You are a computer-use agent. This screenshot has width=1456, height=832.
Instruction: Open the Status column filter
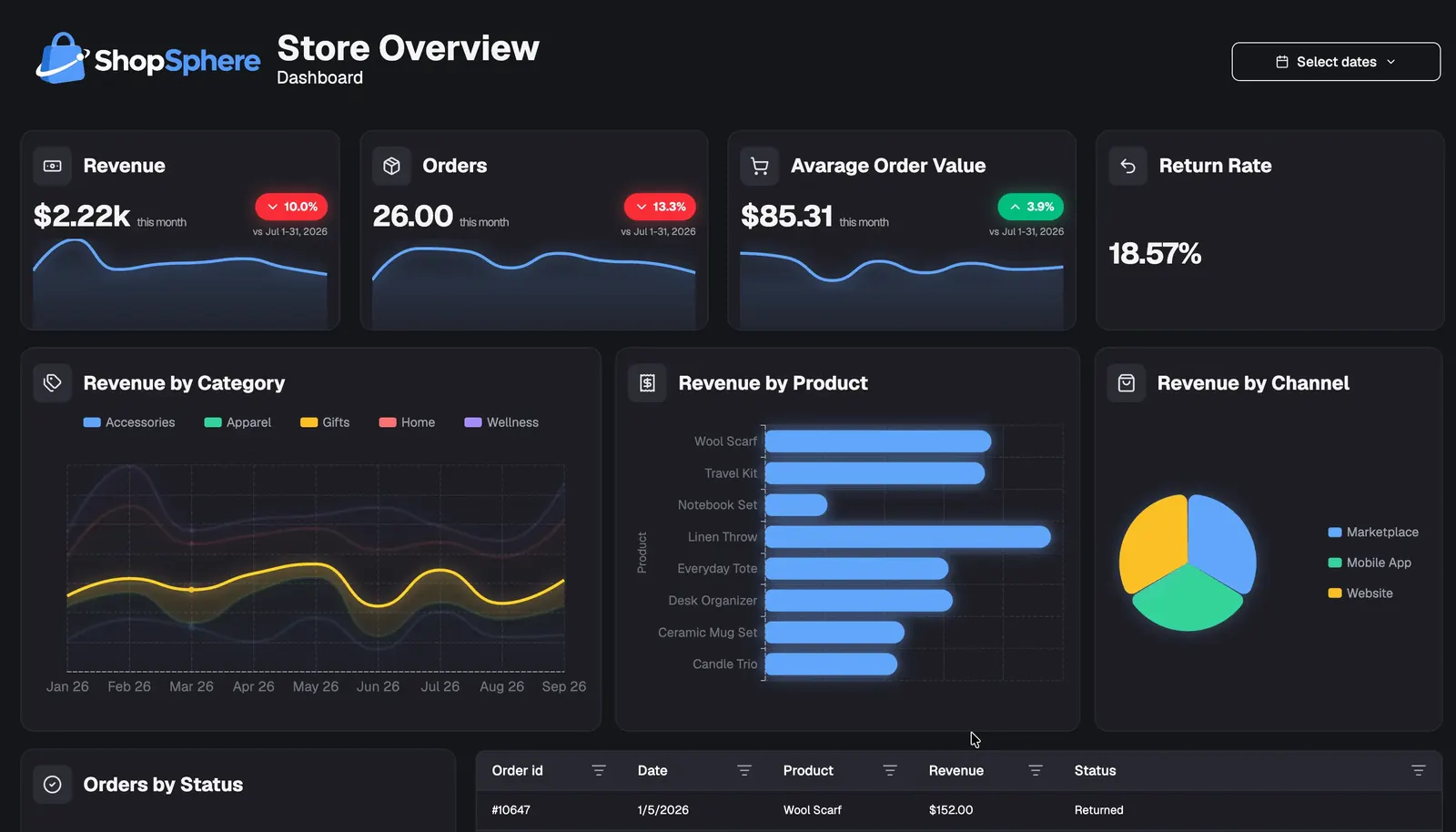coord(1418,770)
